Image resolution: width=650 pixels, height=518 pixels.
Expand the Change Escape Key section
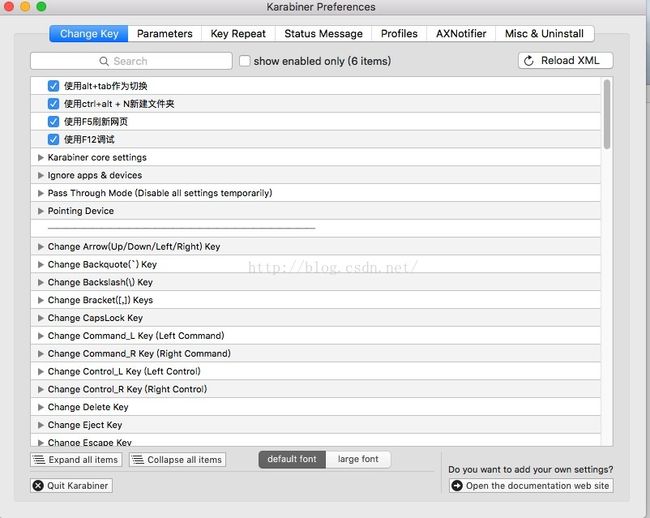point(41,443)
